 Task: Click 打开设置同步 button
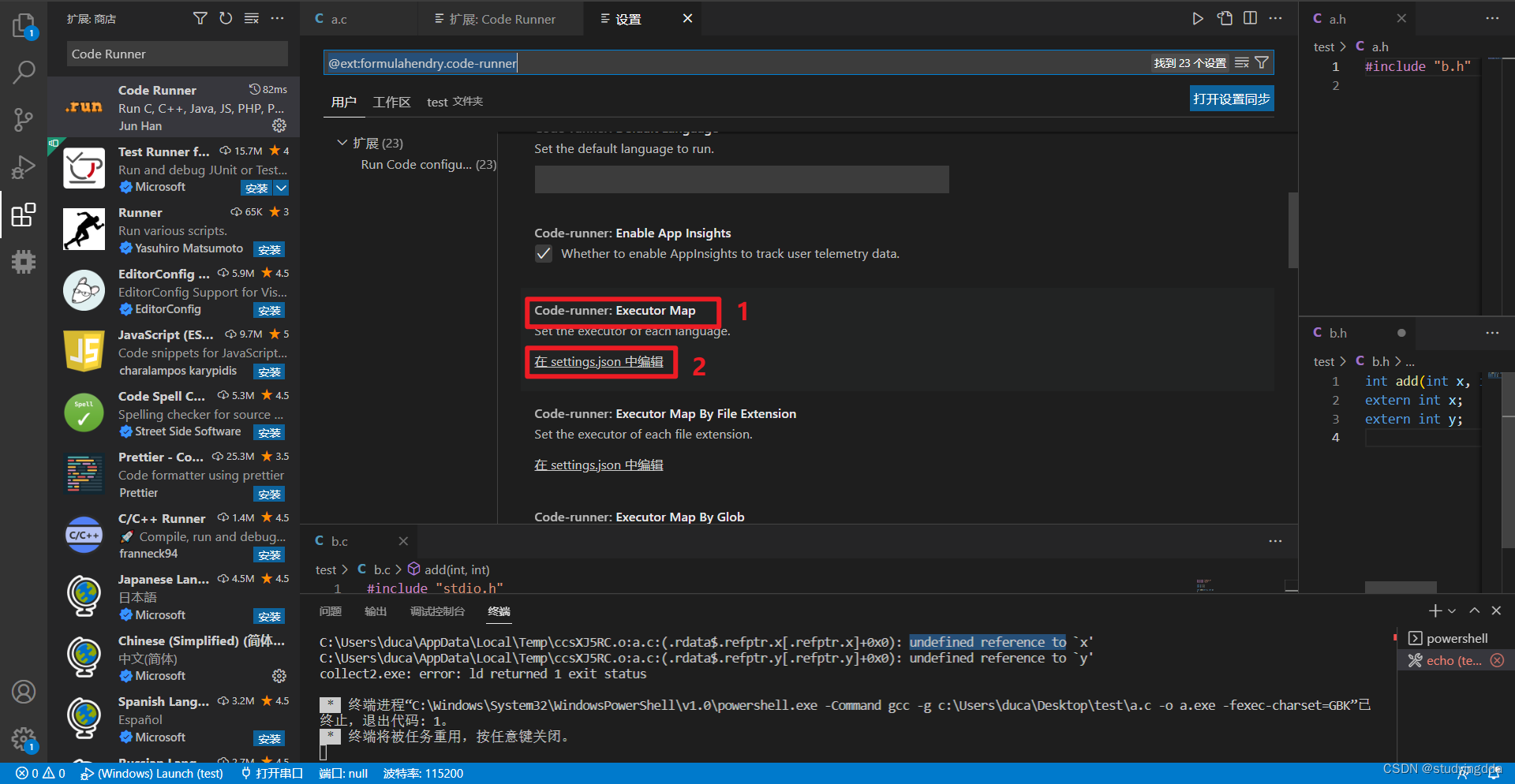pyautogui.click(x=1232, y=99)
